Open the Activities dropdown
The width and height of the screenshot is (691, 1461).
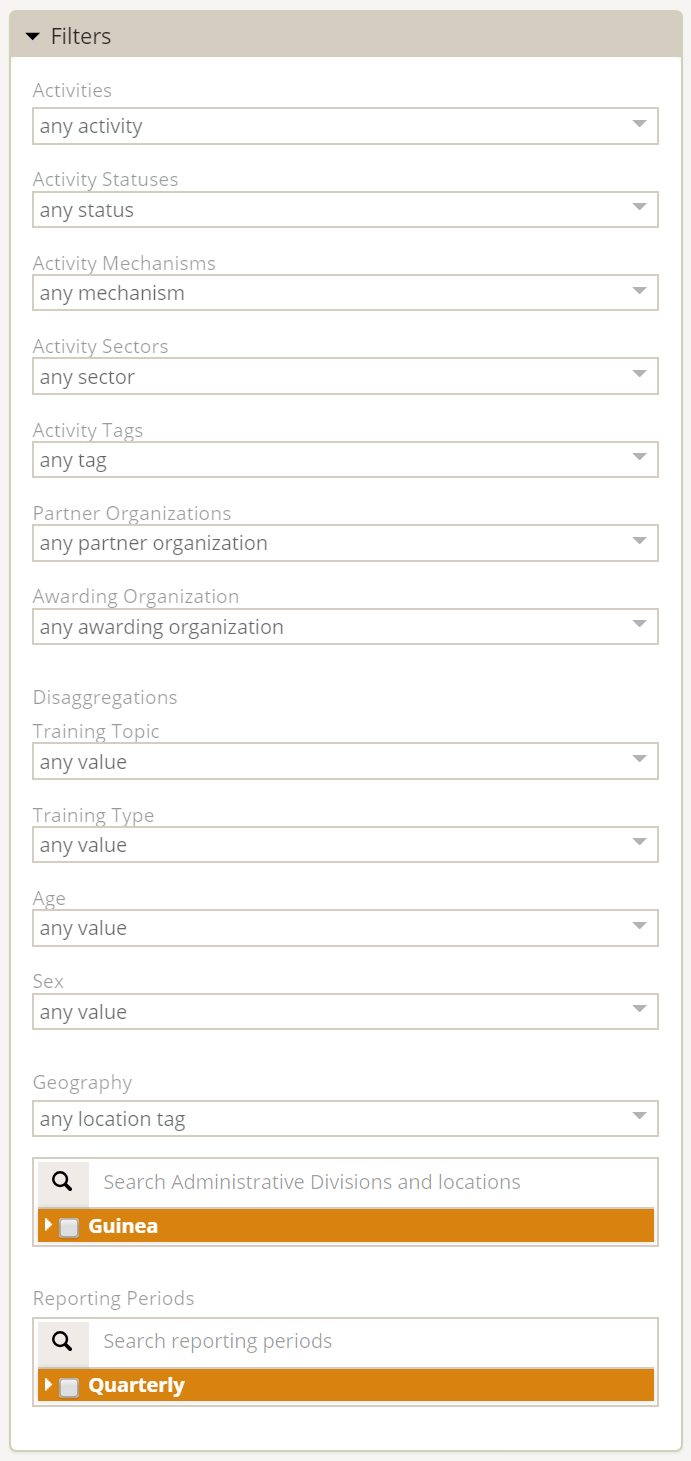(x=345, y=126)
